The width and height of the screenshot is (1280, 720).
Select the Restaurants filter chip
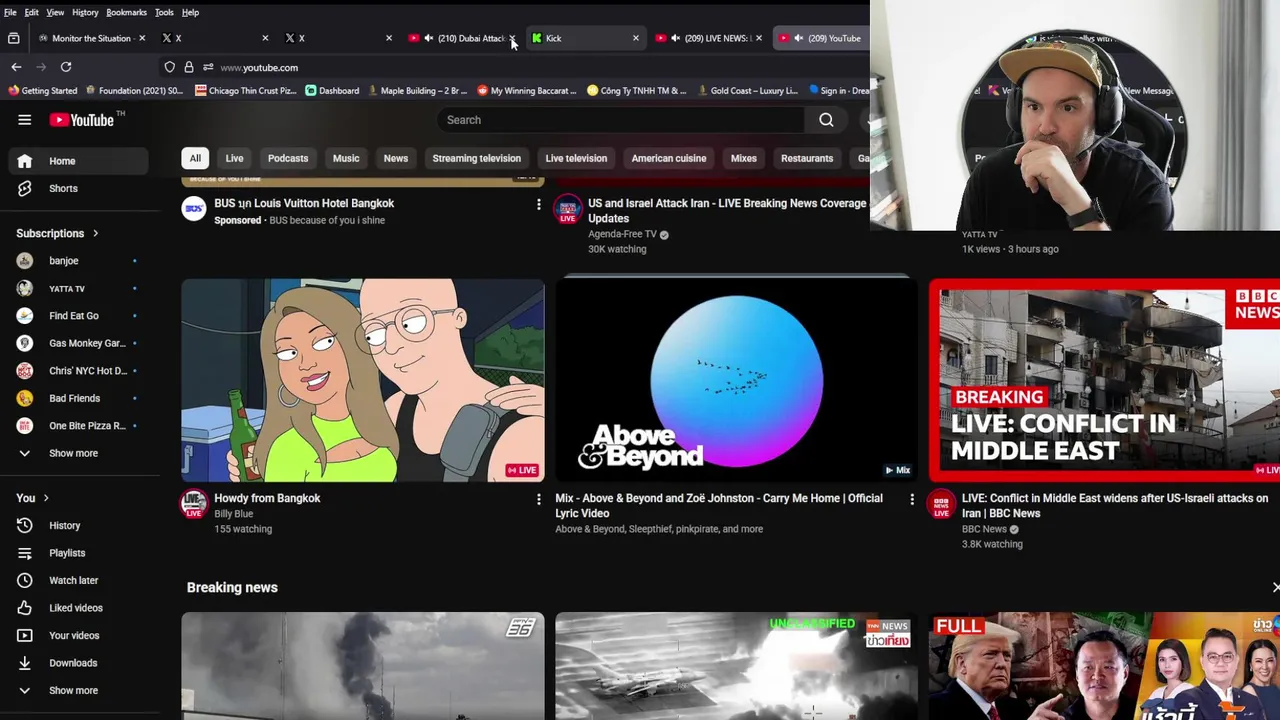pyautogui.click(x=807, y=158)
